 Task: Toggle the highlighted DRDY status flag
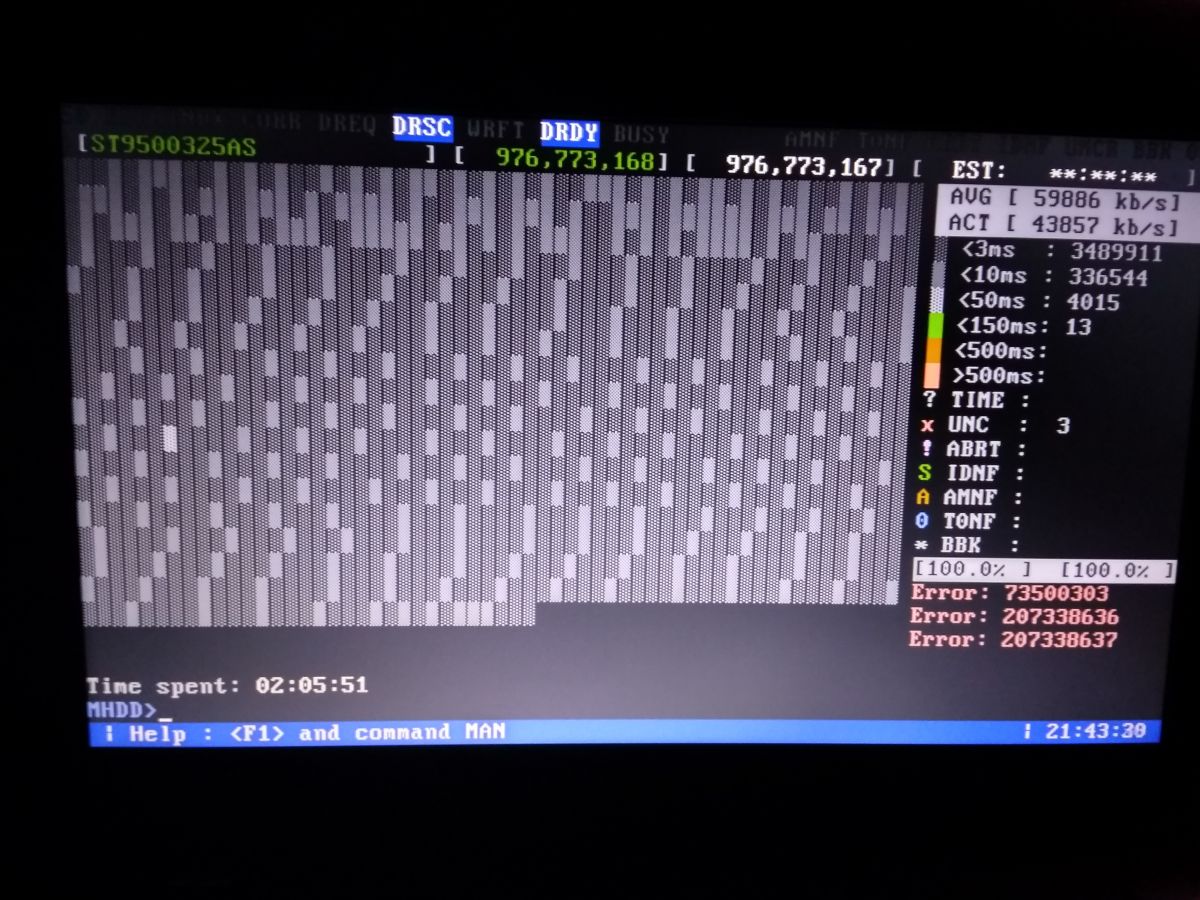pyautogui.click(x=570, y=131)
